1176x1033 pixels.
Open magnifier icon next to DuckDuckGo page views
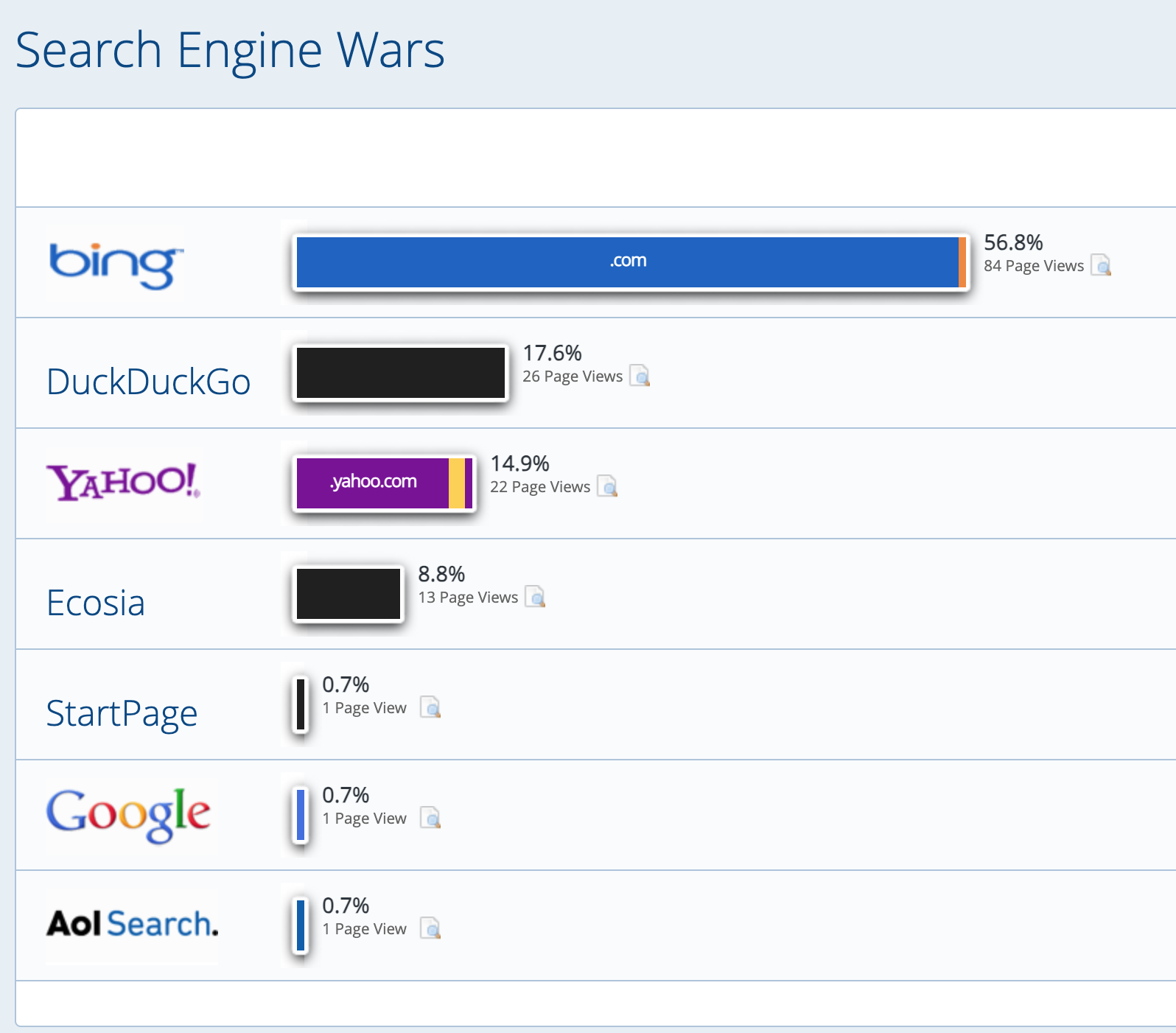coord(640,375)
